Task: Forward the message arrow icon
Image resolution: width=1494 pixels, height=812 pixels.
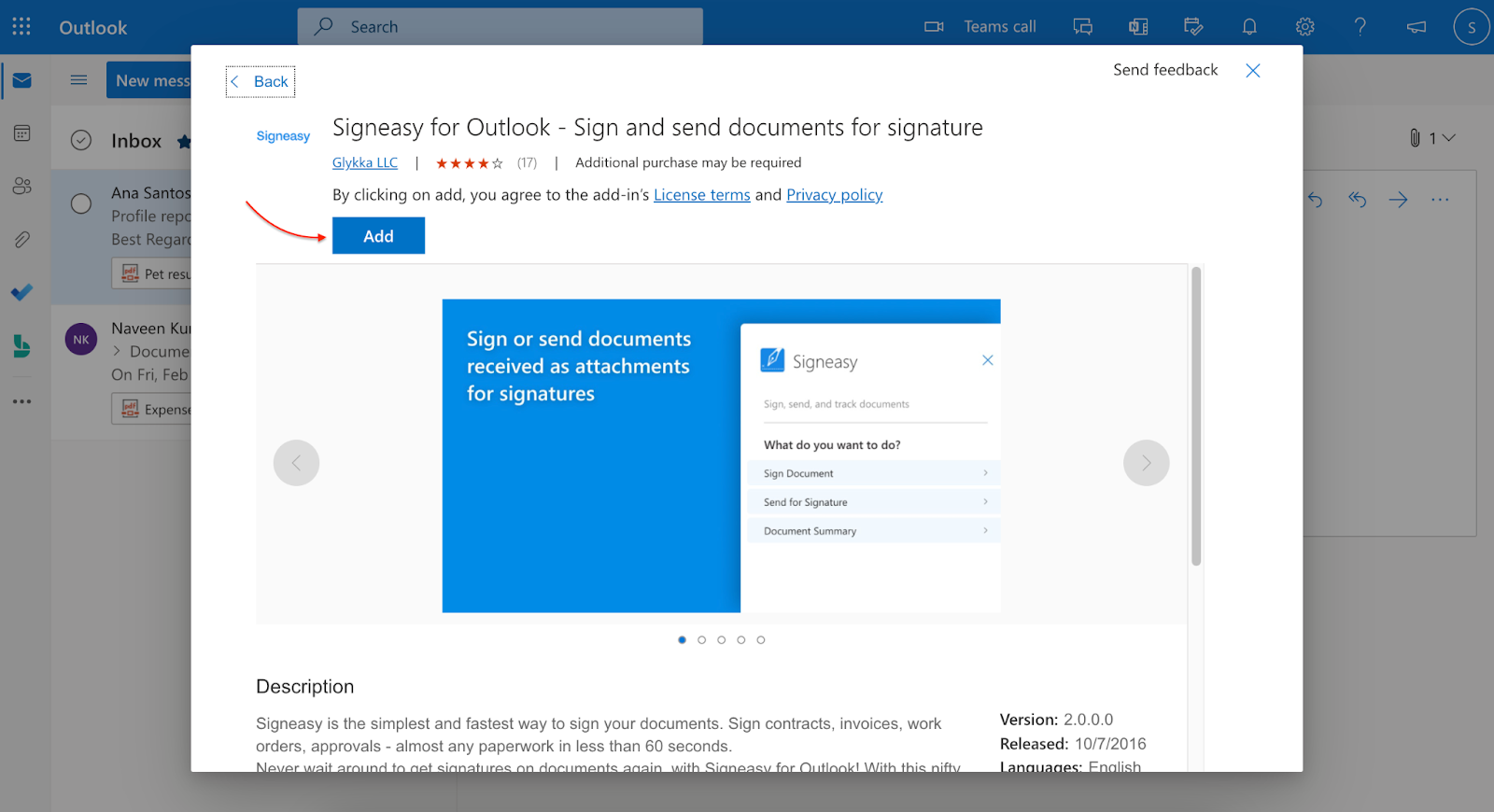Action: click(1398, 200)
